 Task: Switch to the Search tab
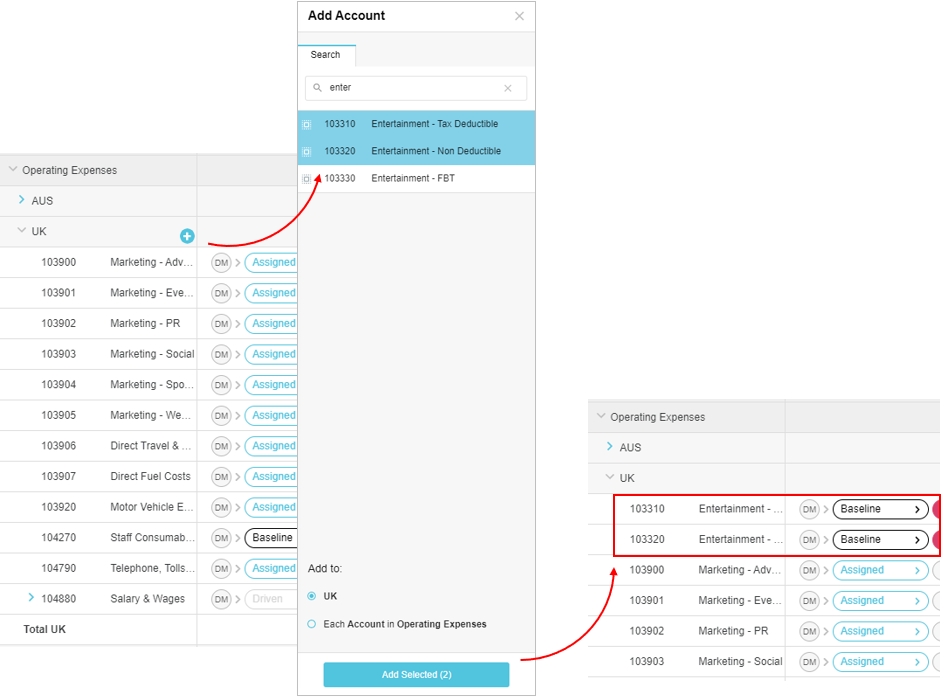(325, 55)
